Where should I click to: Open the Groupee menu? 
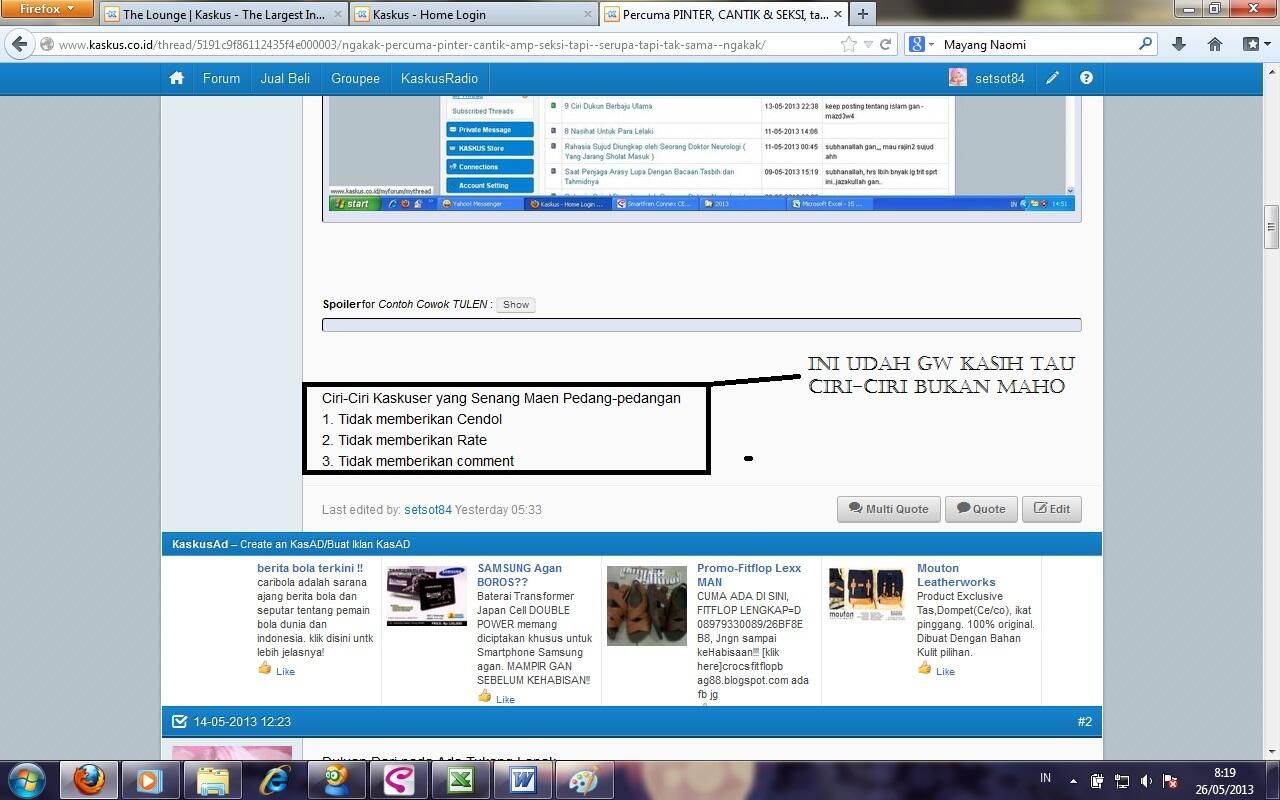(355, 78)
